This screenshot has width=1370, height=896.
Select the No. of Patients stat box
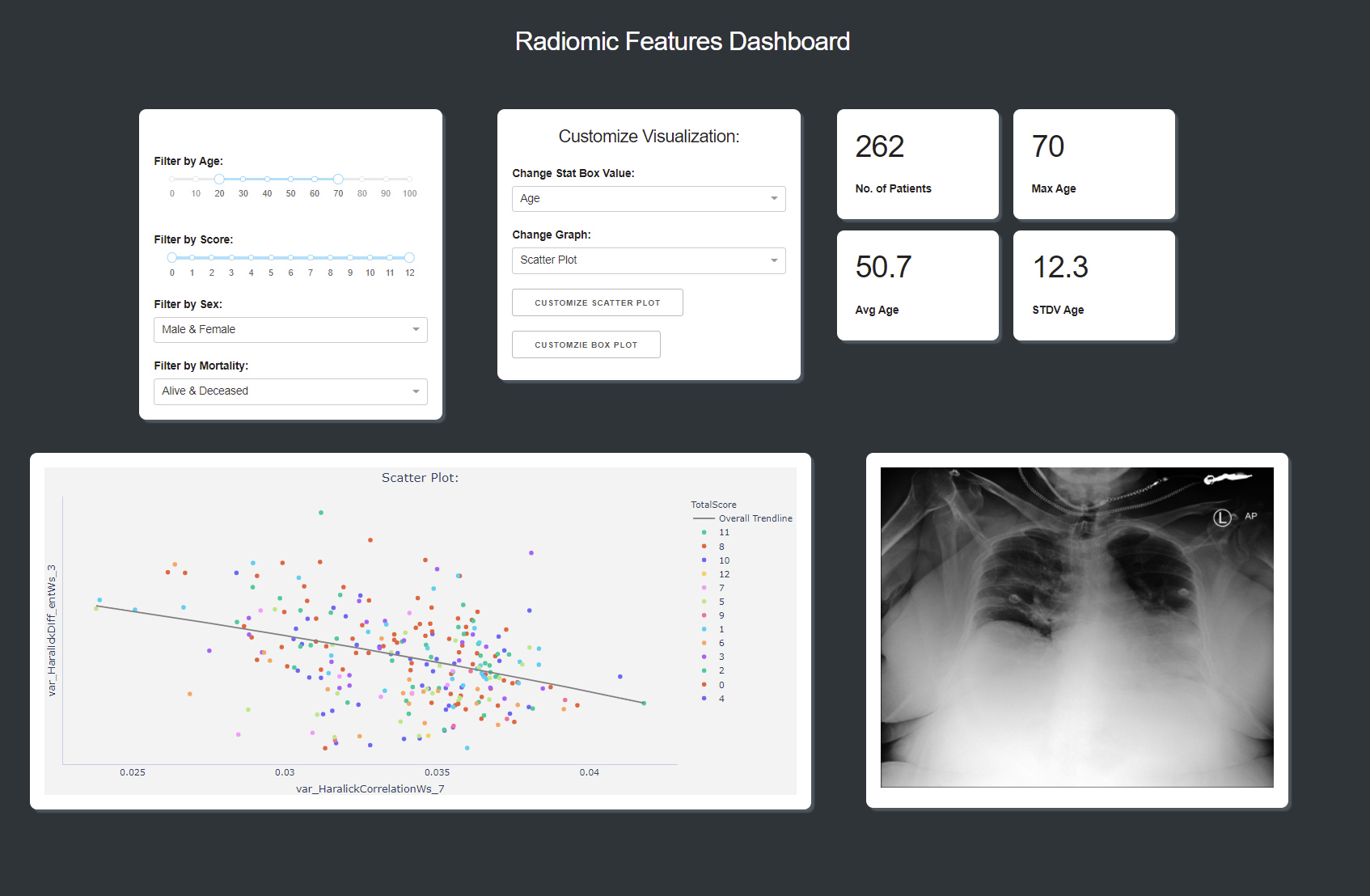point(917,164)
